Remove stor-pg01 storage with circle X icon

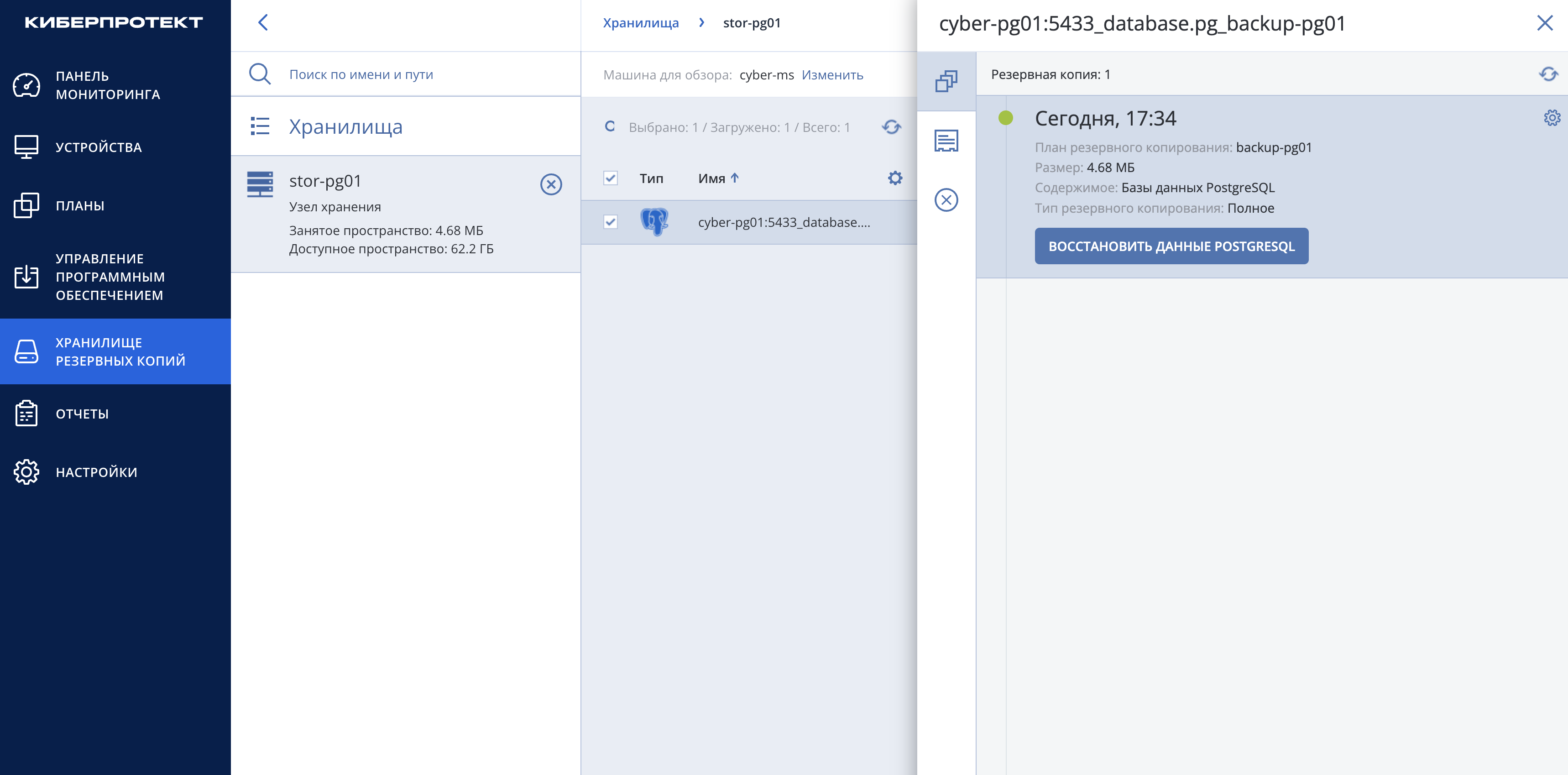pos(551,184)
